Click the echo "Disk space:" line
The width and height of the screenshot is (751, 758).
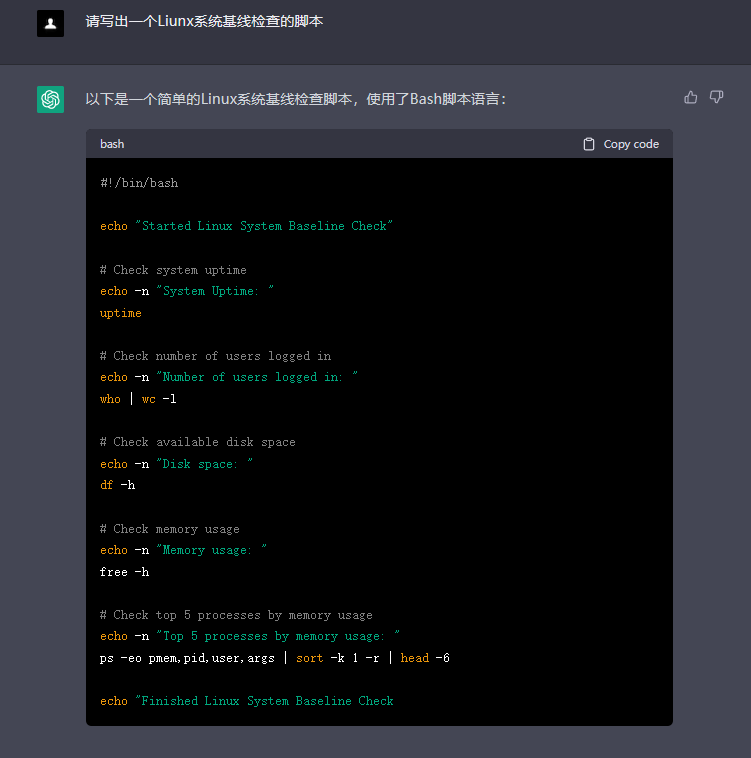click(176, 464)
